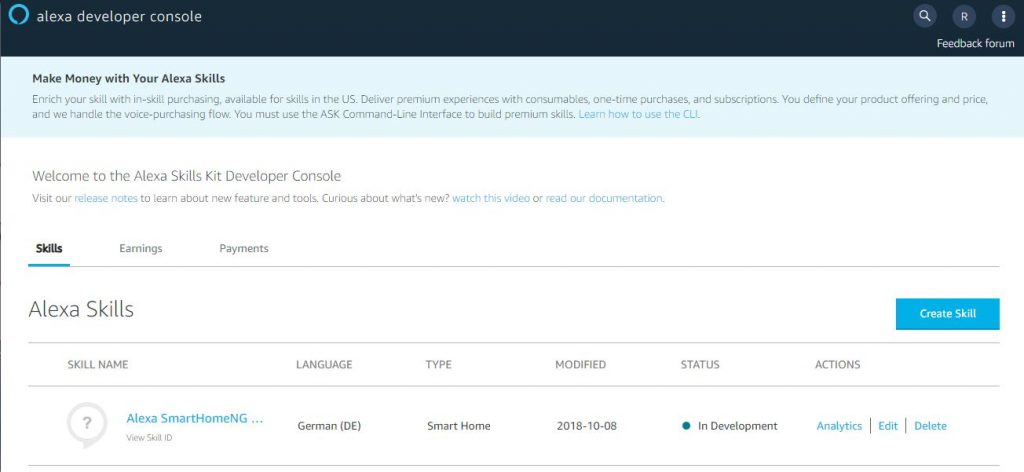Image resolution: width=1024 pixels, height=472 pixels.
Task: Click the TYPE column header
Action: (438, 364)
